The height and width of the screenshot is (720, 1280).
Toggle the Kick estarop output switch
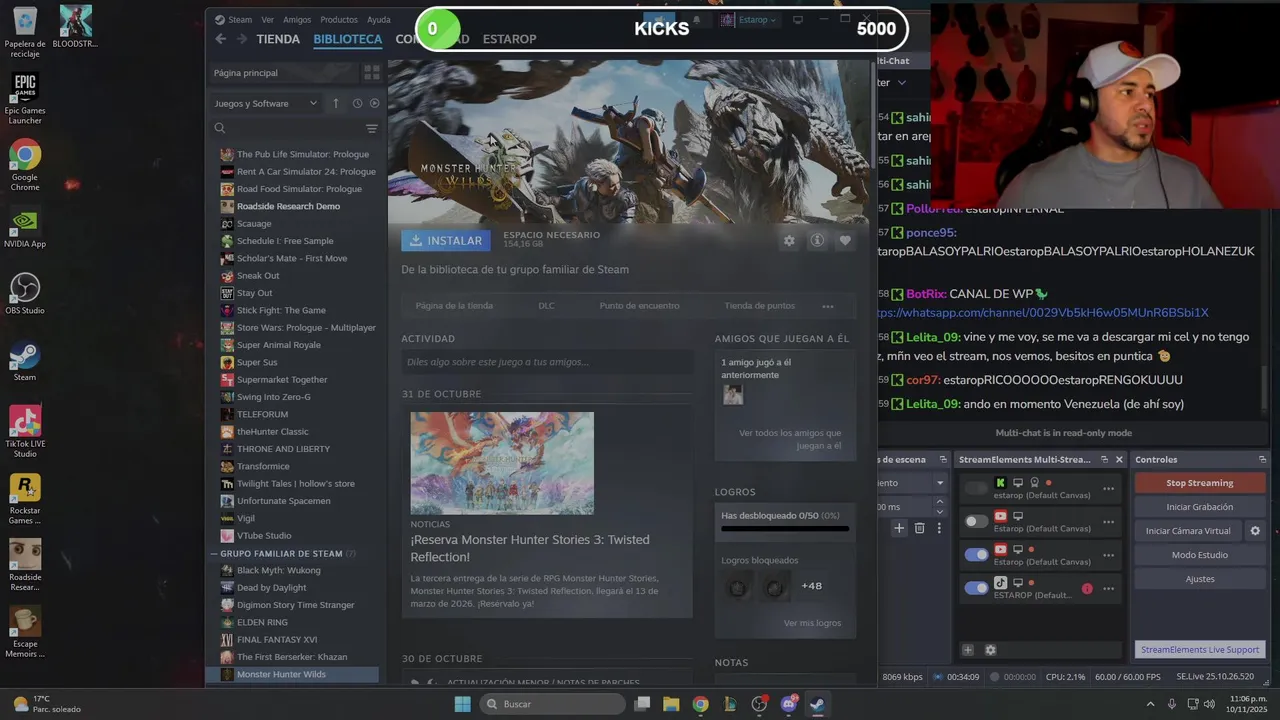976,488
